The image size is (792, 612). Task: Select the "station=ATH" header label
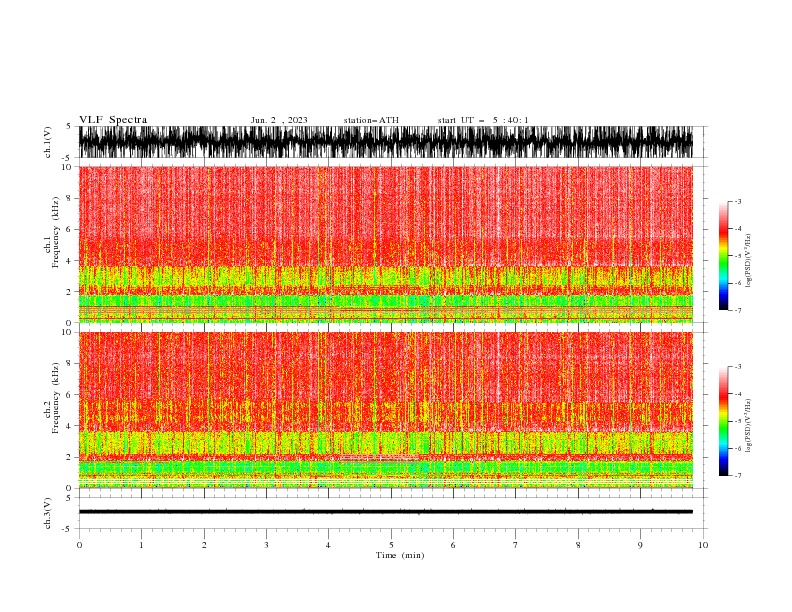[x=371, y=120]
